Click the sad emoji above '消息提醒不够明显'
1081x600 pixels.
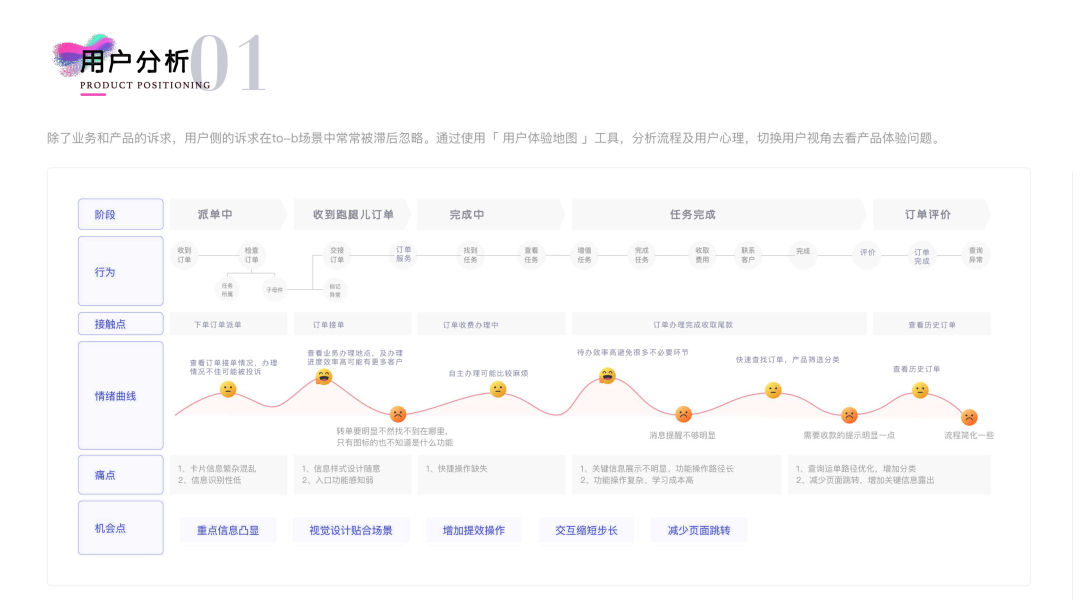(x=683, y=414)
